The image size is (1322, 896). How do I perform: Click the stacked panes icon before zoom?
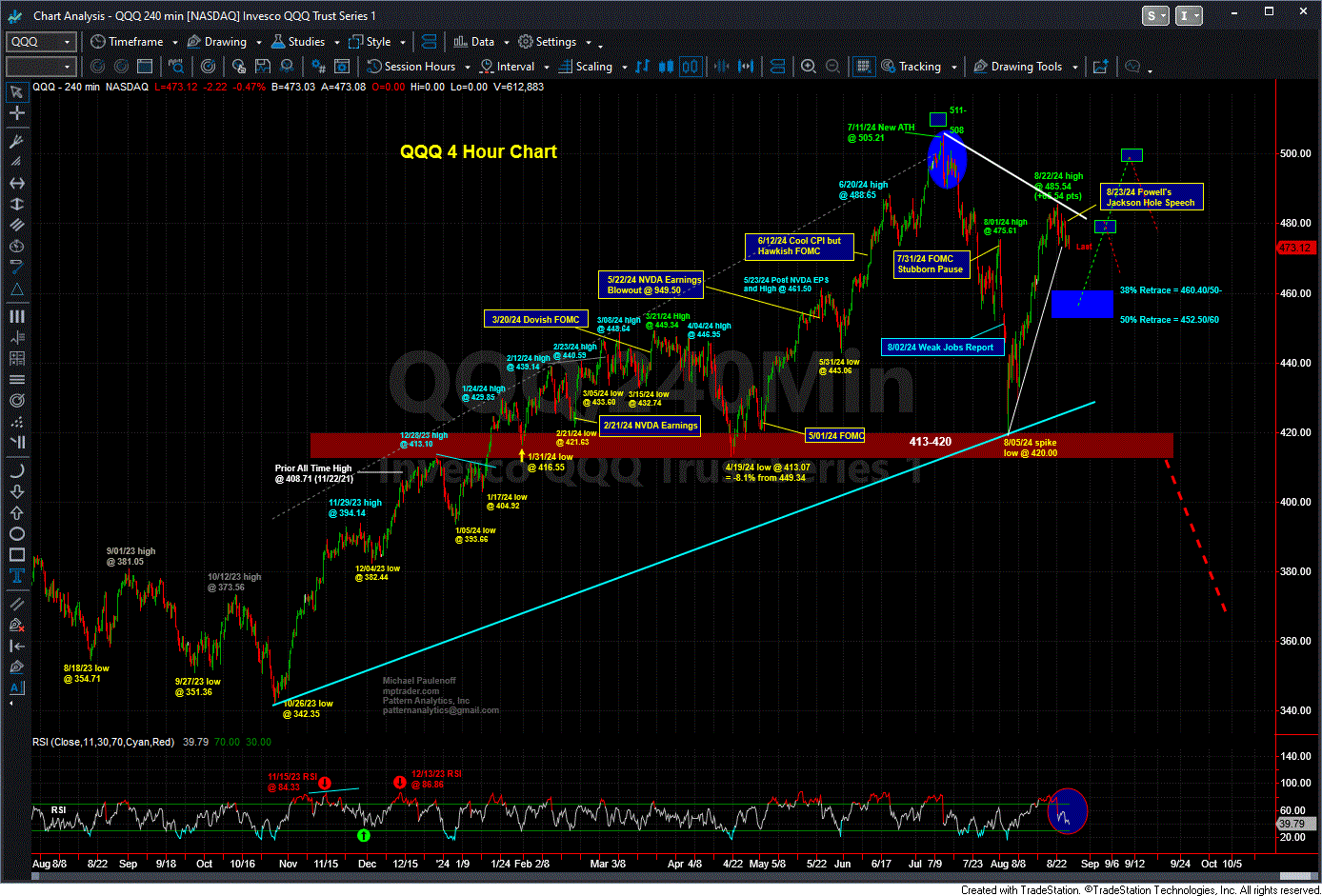point(778,67)
